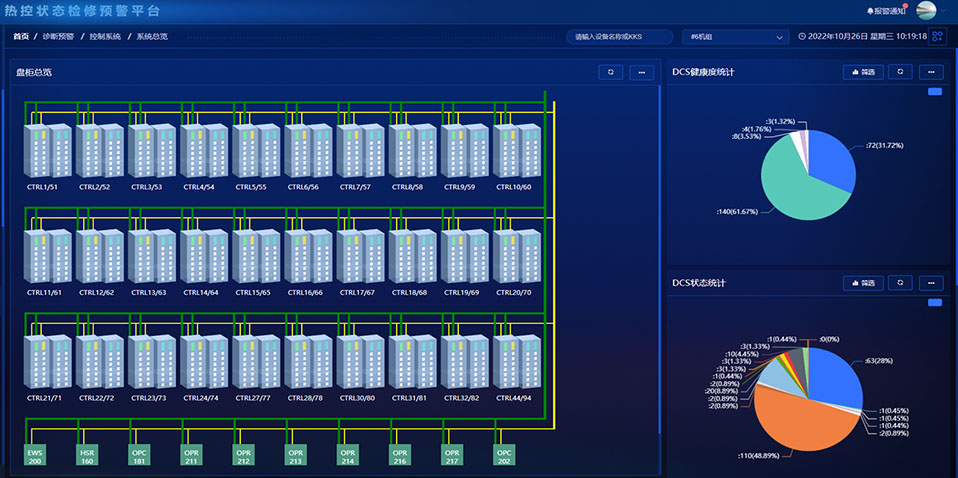The width and height of the screenshot is (958, 478).
Task: Select cabinet CTRL14/64
Action: click(203, 257)
